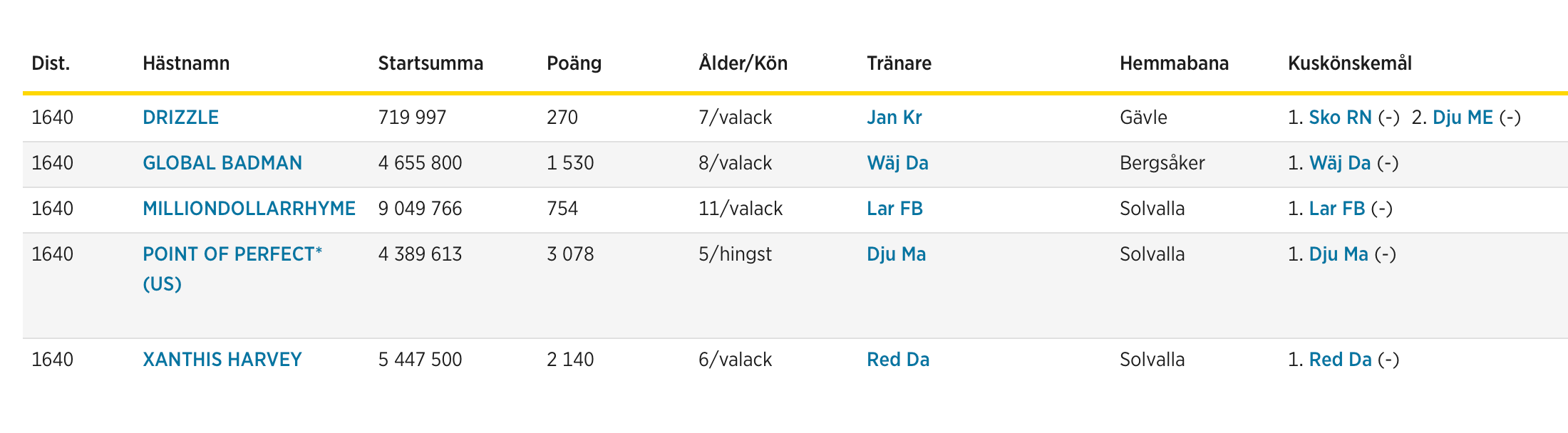1568x433 pixels.
Task: Open Dju Ma in Kuskönskemål column
Action: click(1339, 254)
